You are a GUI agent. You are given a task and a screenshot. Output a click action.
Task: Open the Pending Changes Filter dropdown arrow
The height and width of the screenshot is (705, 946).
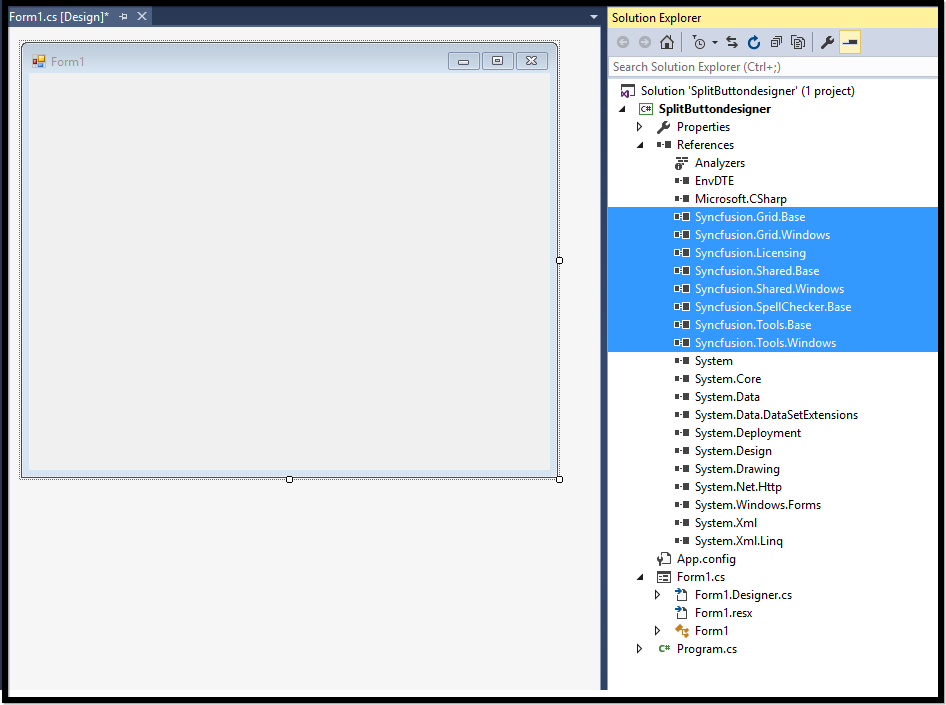click(x=715, y=42)
